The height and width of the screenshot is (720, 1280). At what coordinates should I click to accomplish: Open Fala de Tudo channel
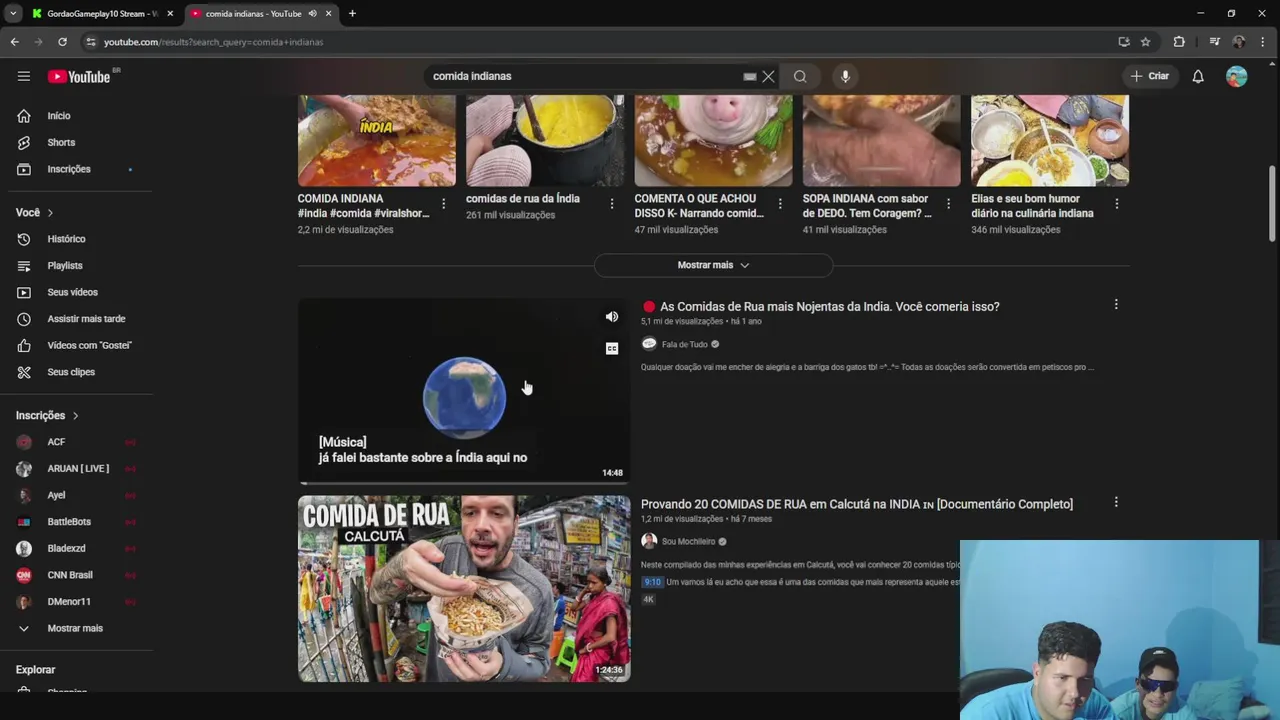[685, 344]
